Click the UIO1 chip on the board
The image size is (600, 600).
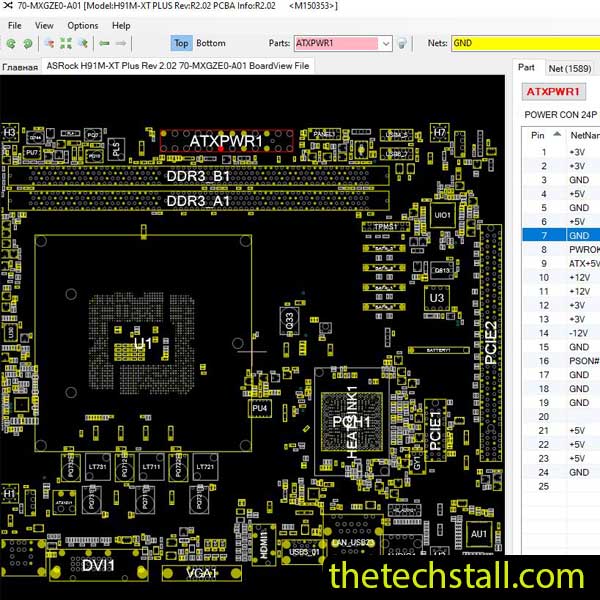click(x=442, y=215)
